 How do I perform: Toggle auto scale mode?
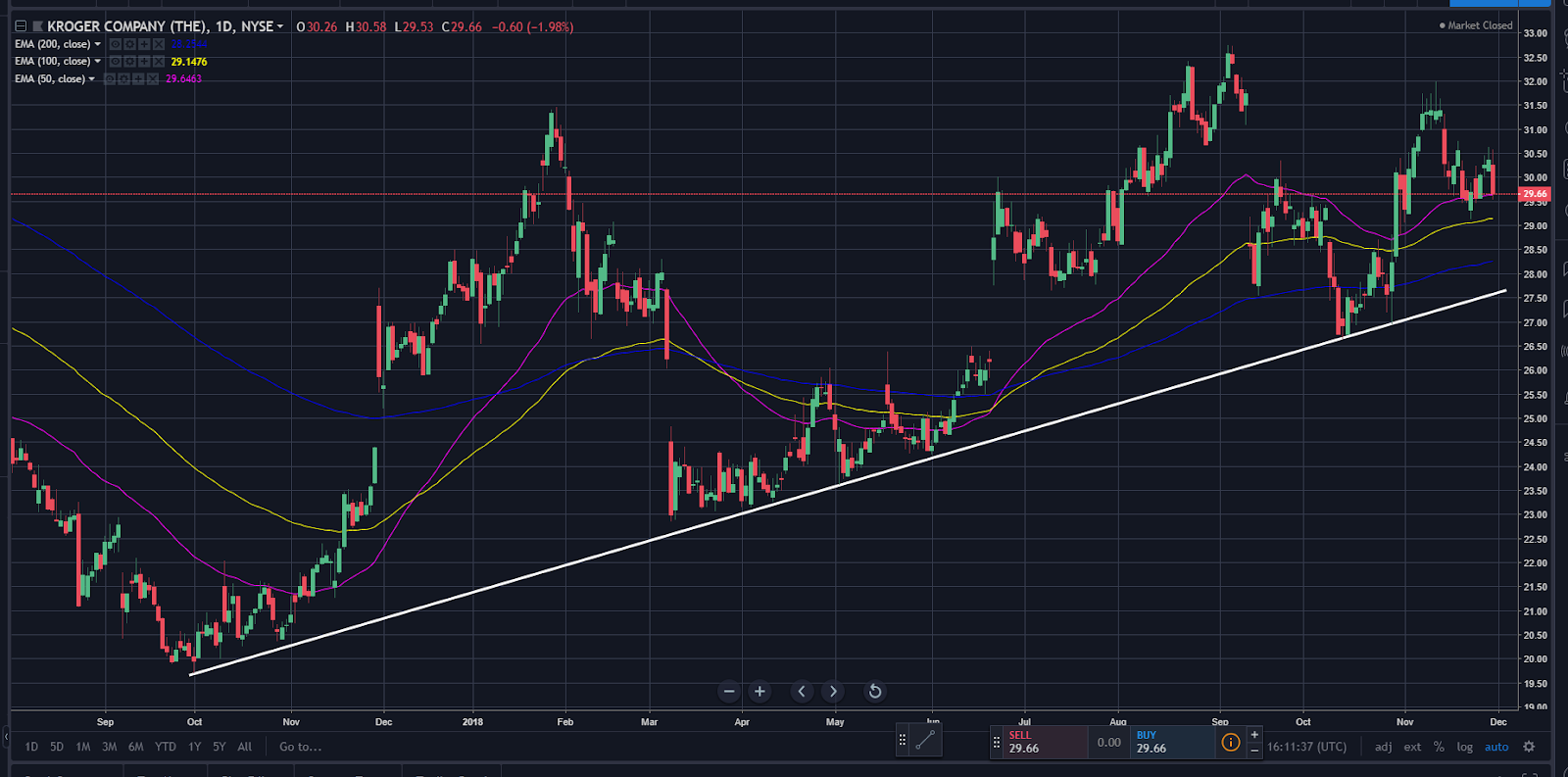point(1496,747)
